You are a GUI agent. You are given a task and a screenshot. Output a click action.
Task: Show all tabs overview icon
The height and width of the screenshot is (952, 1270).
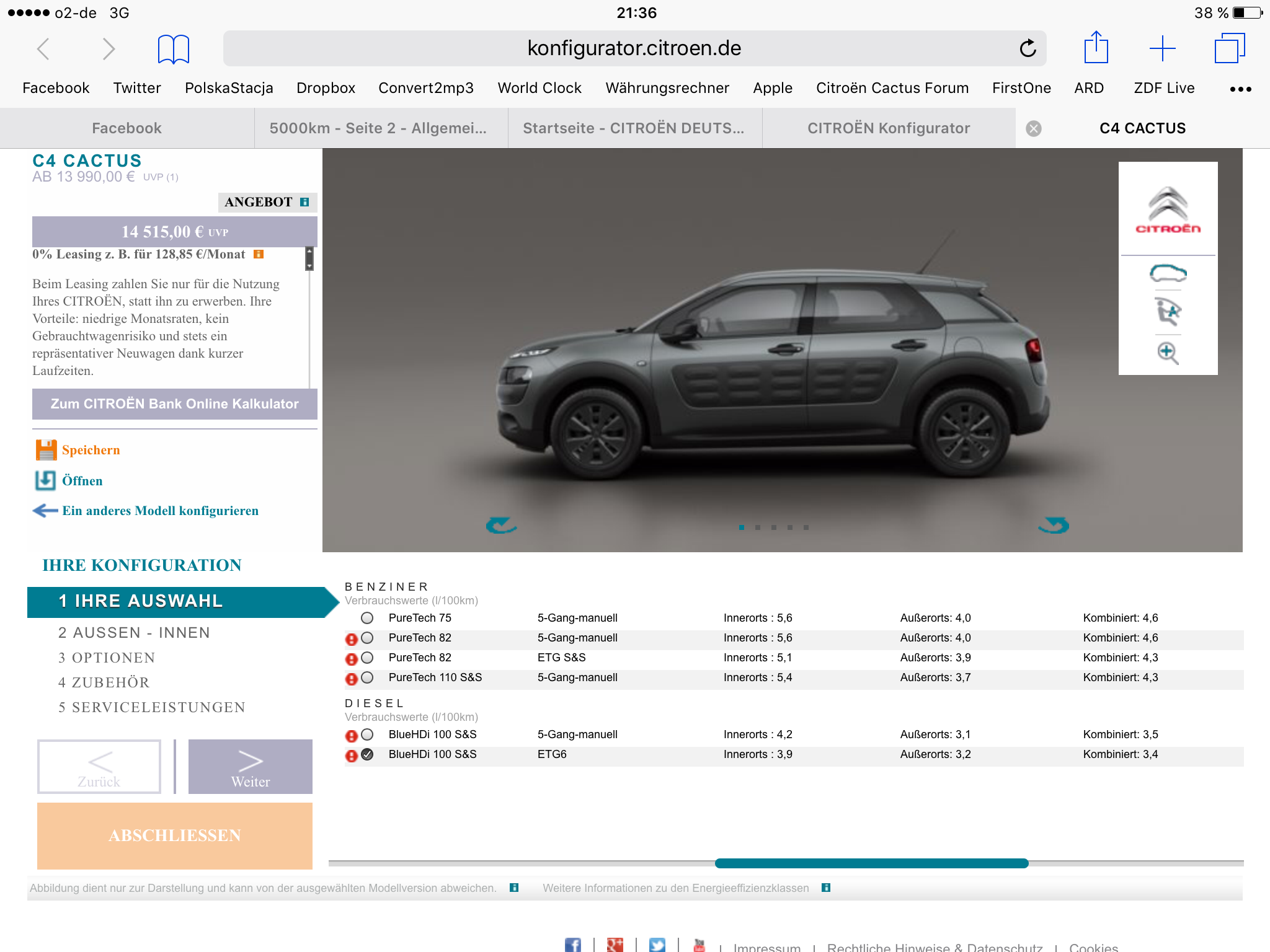(x=1229, y=48)
